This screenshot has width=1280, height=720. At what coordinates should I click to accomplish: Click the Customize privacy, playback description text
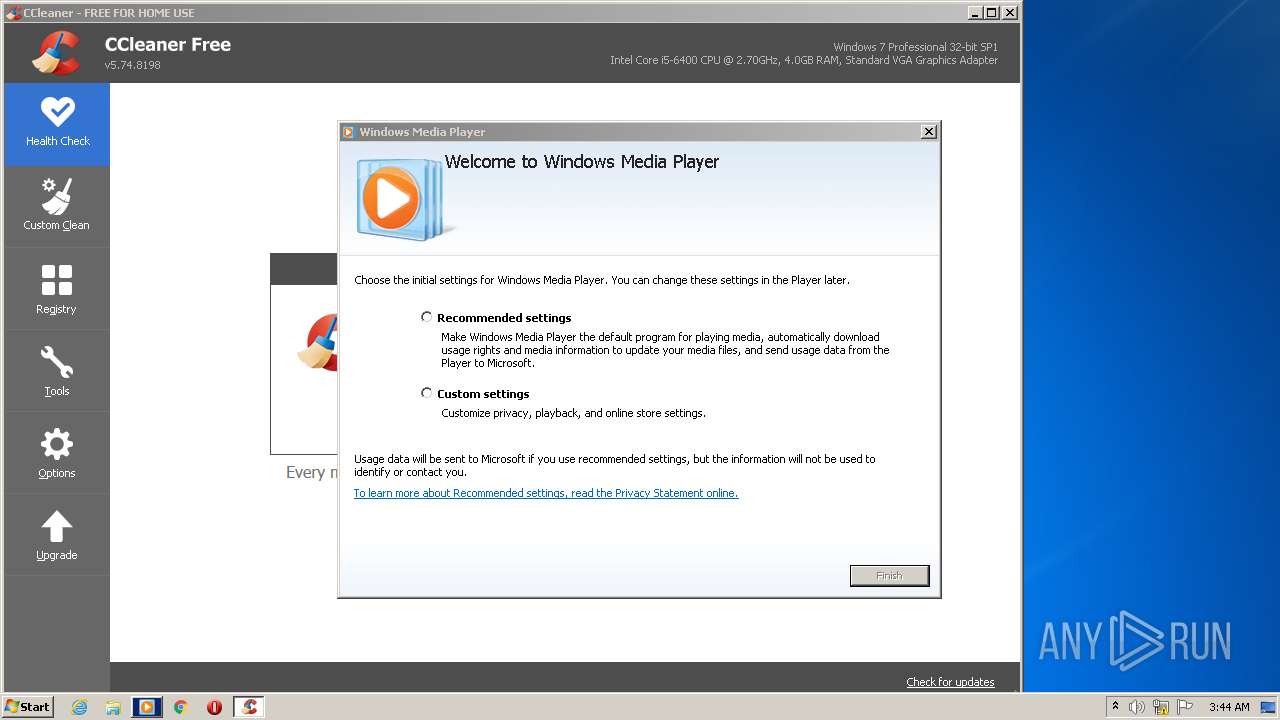pos(573,413)
